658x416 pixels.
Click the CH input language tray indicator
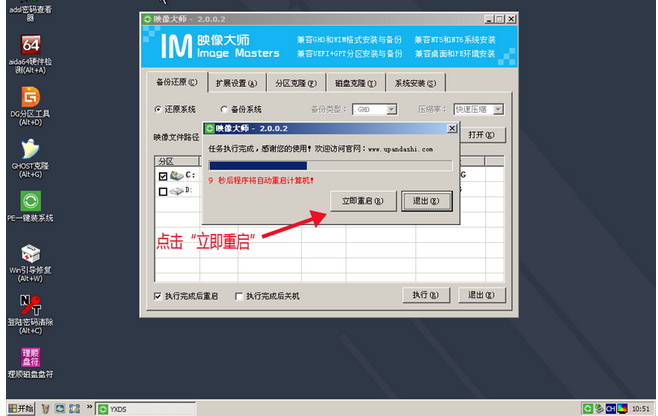tap(611, 408)
